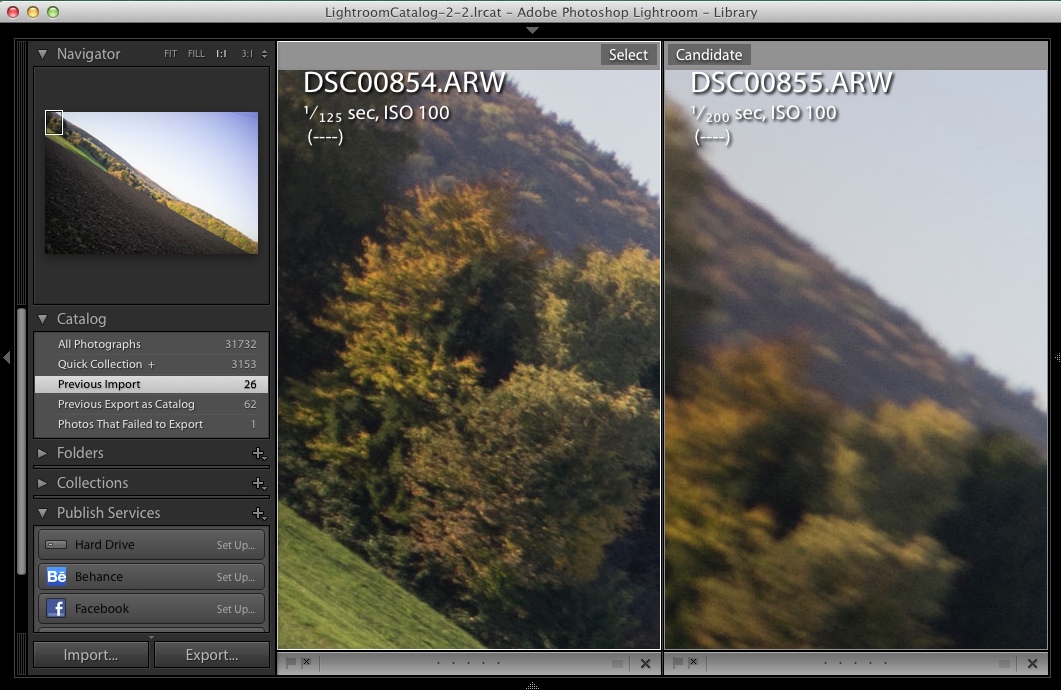The width and height of the screenshot is (1061, 690).
Task: Select All Photographs in Catalog
Action: [x=152, y=344]
